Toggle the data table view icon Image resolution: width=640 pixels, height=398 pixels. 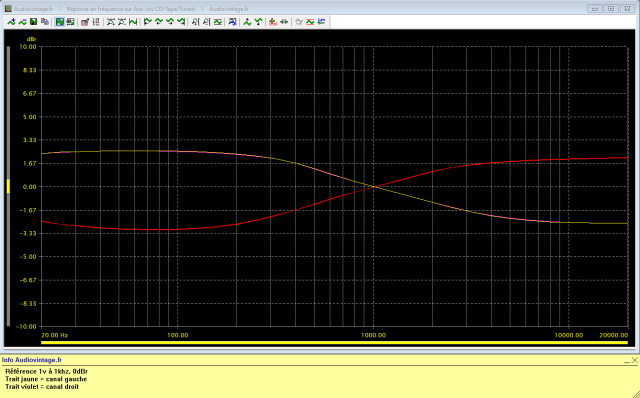71,22
